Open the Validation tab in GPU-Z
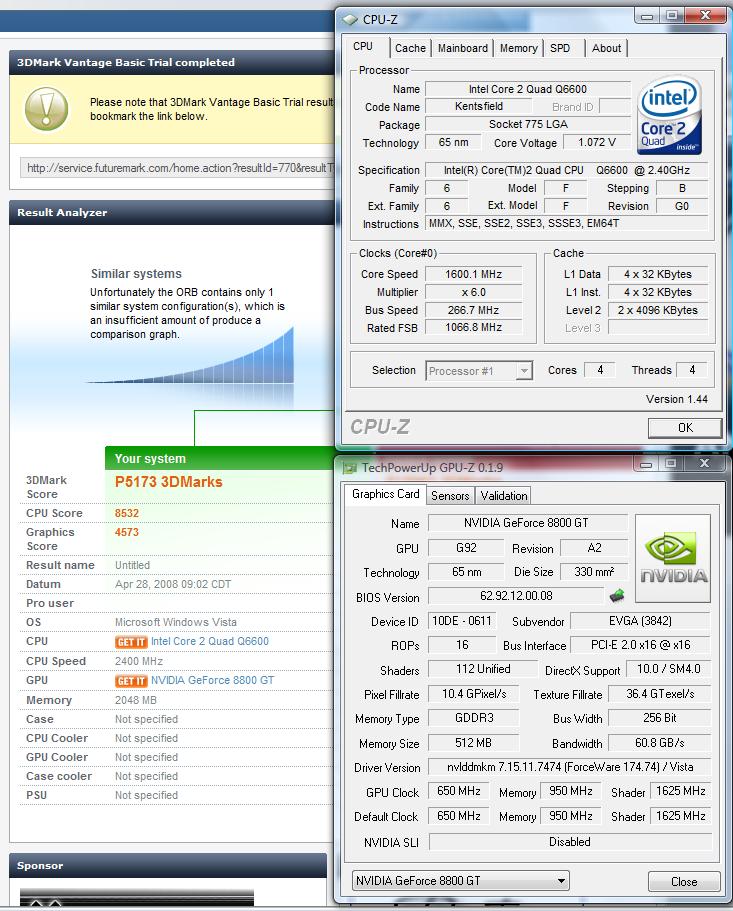 pos(504,496)
